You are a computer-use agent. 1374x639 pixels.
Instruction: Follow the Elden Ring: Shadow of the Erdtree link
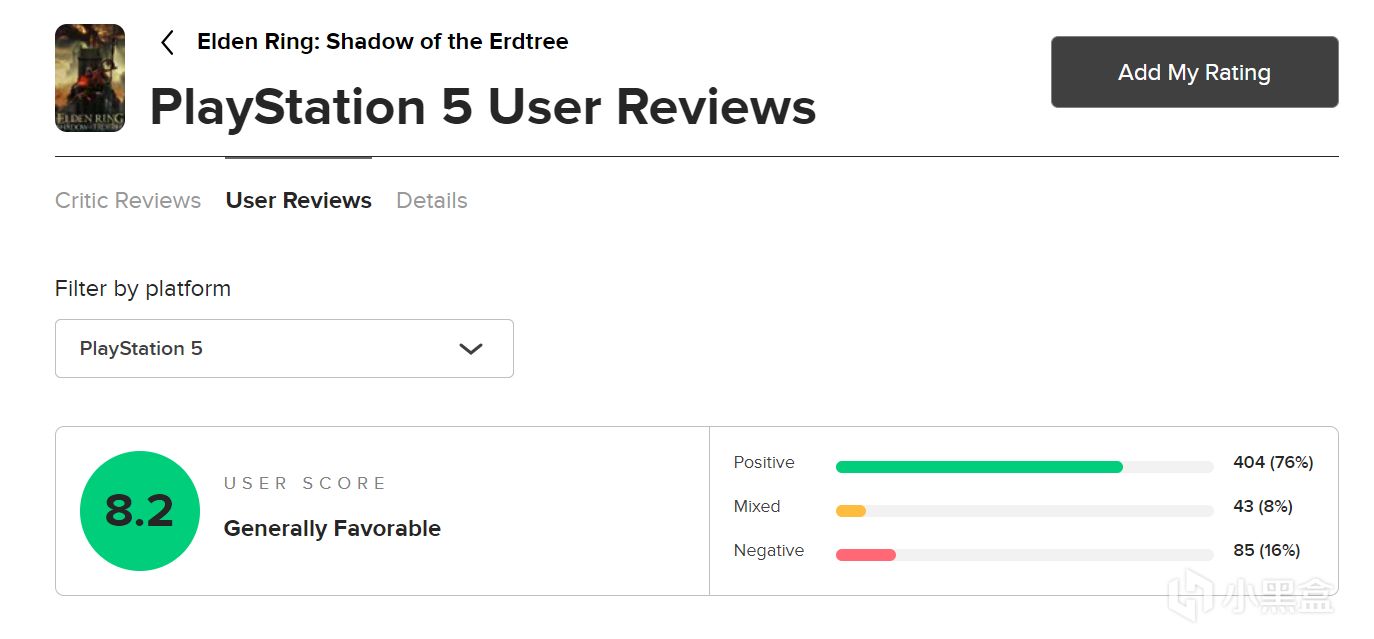click(x=383, y=42)
